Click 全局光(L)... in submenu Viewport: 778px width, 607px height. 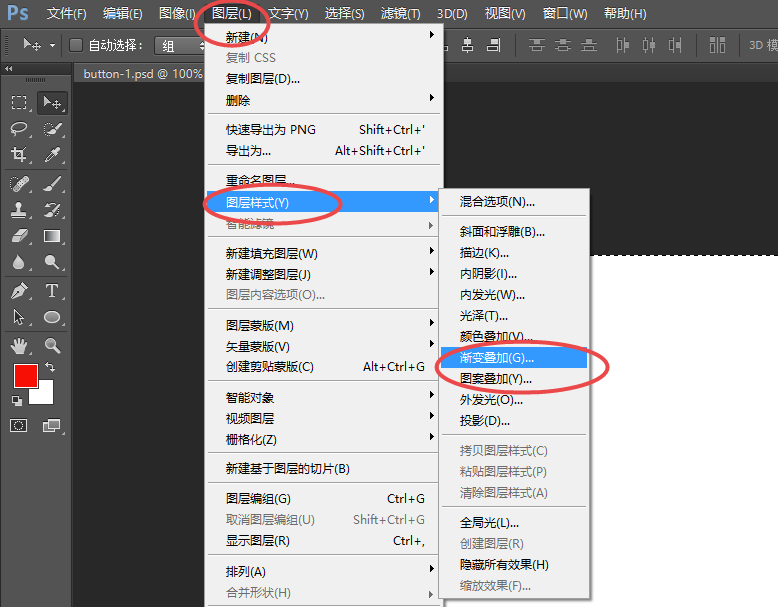pyautogui.click(x=514, y=523)
